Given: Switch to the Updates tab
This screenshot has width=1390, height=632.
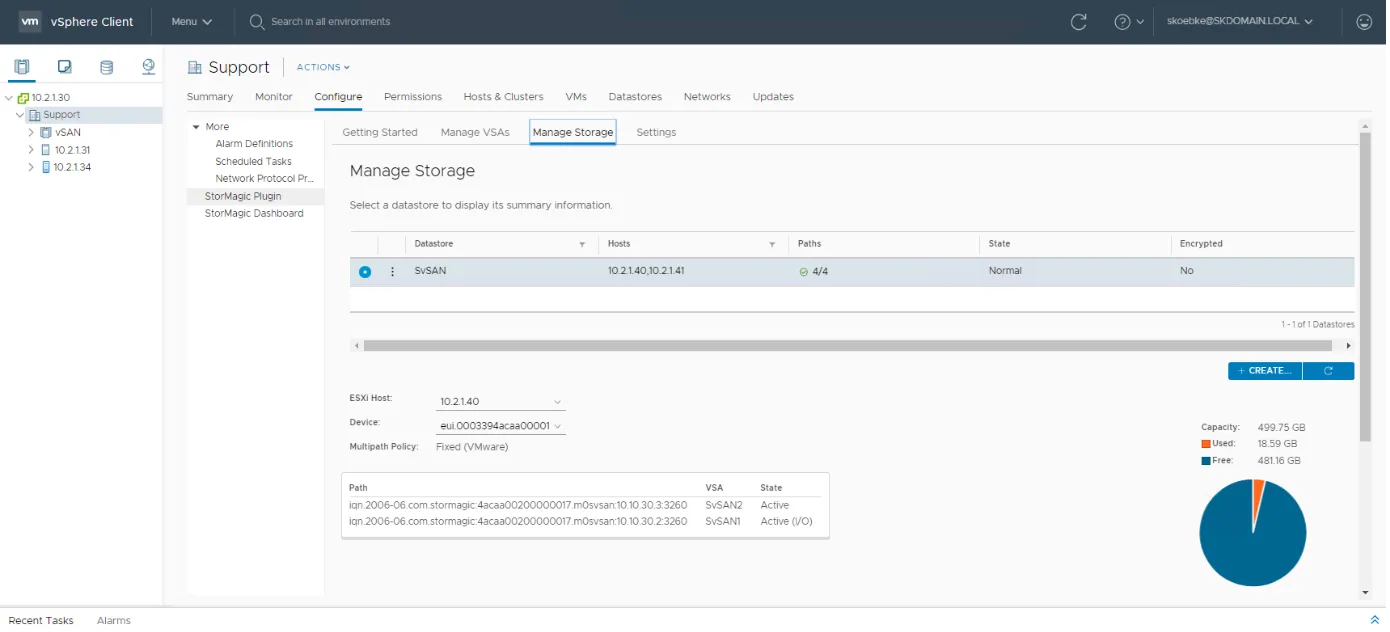Looking at the screenshot, I should pyautogui.click(x=773, y=97).
